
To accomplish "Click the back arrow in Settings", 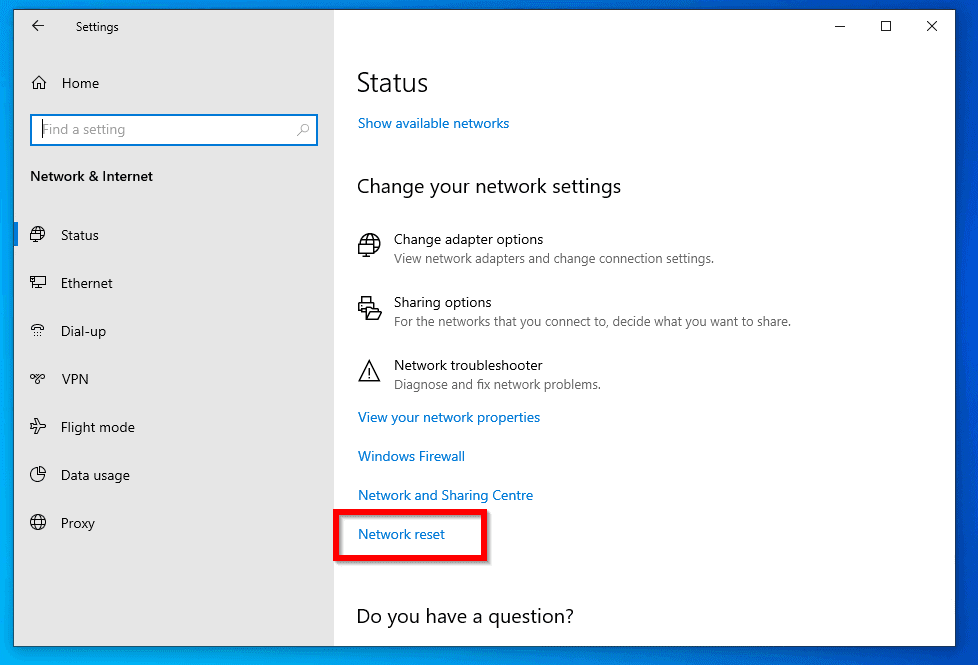I will pos(38,26).
